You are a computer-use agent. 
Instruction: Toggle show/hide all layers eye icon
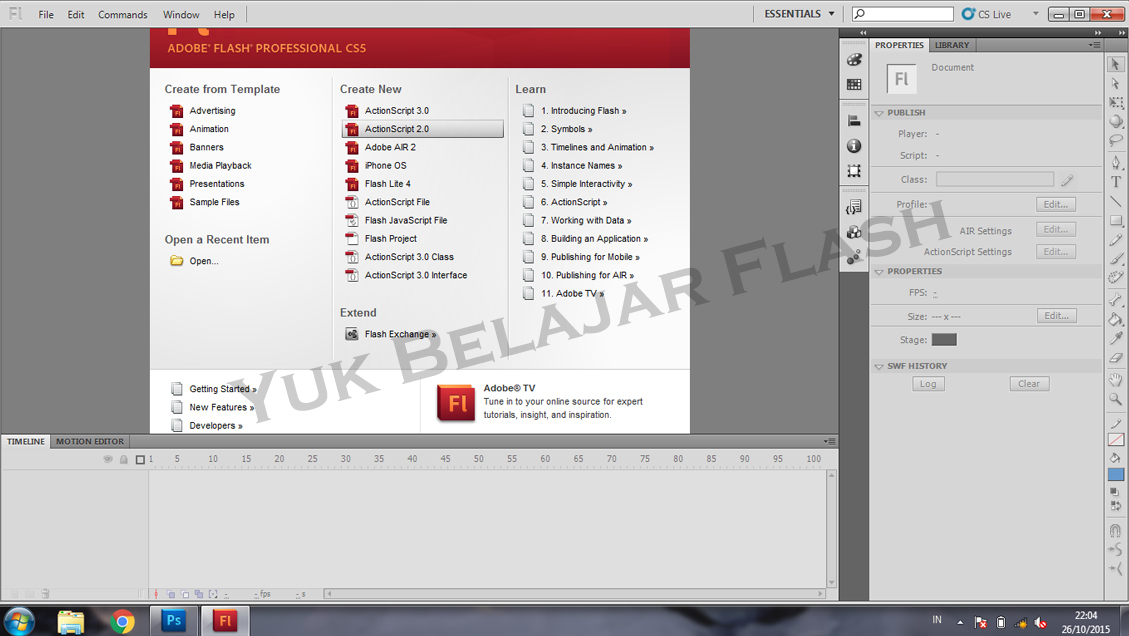108,459
